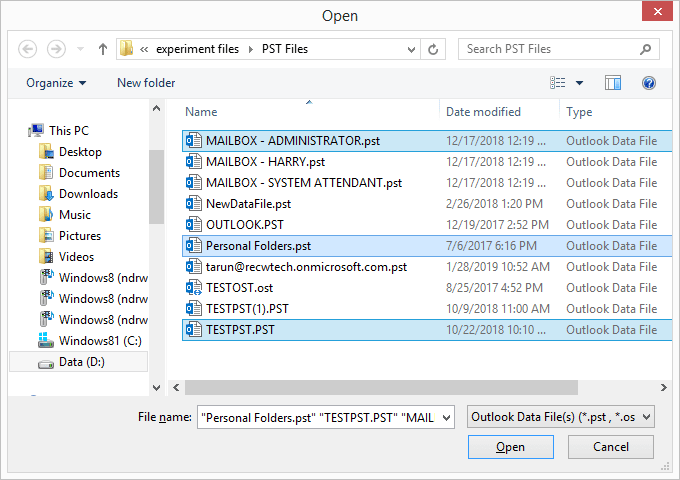Viewport: 680px width, 480px height.
Task: Refresh the PST Files folder
Action: point(433,49)
